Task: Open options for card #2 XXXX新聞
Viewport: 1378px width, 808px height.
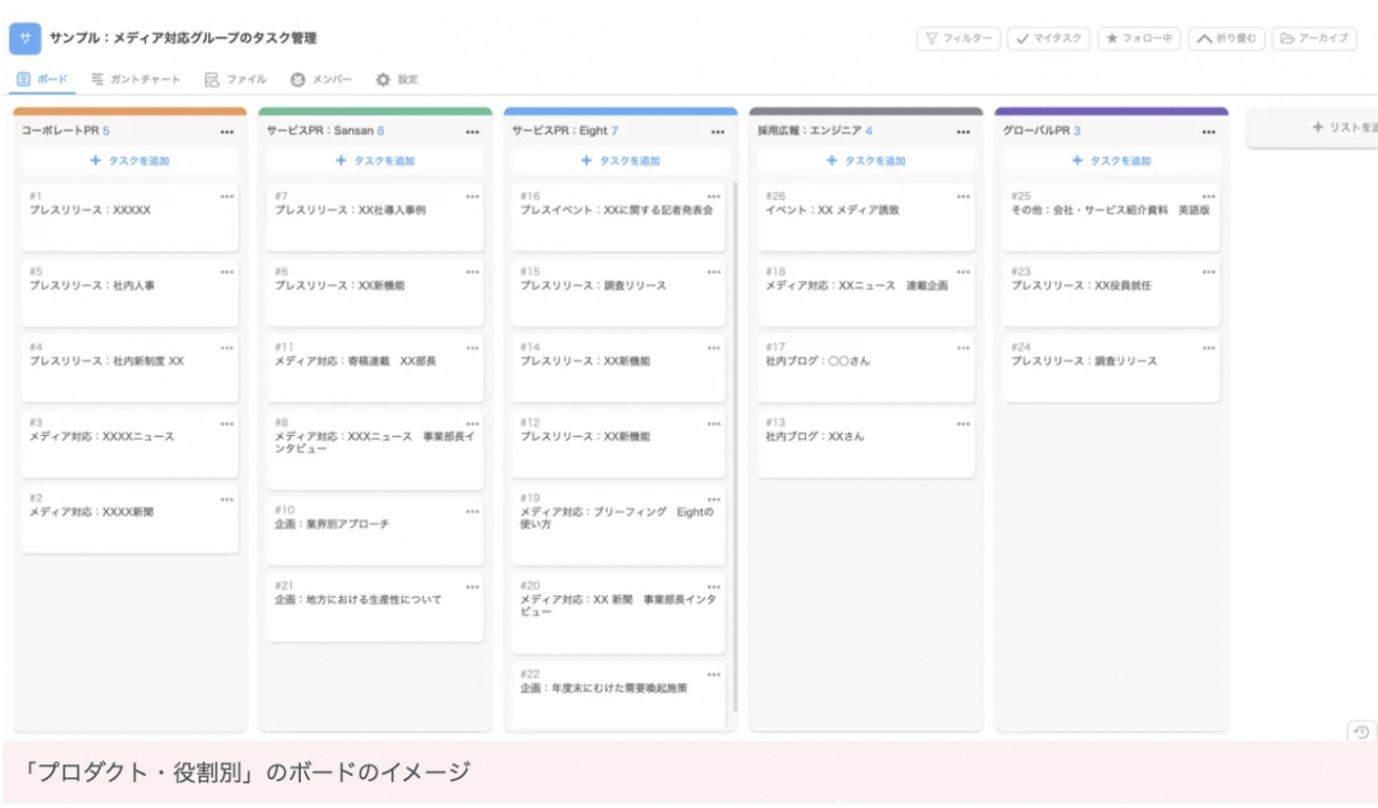Action: pyautogui.click(x=227, y=497)
